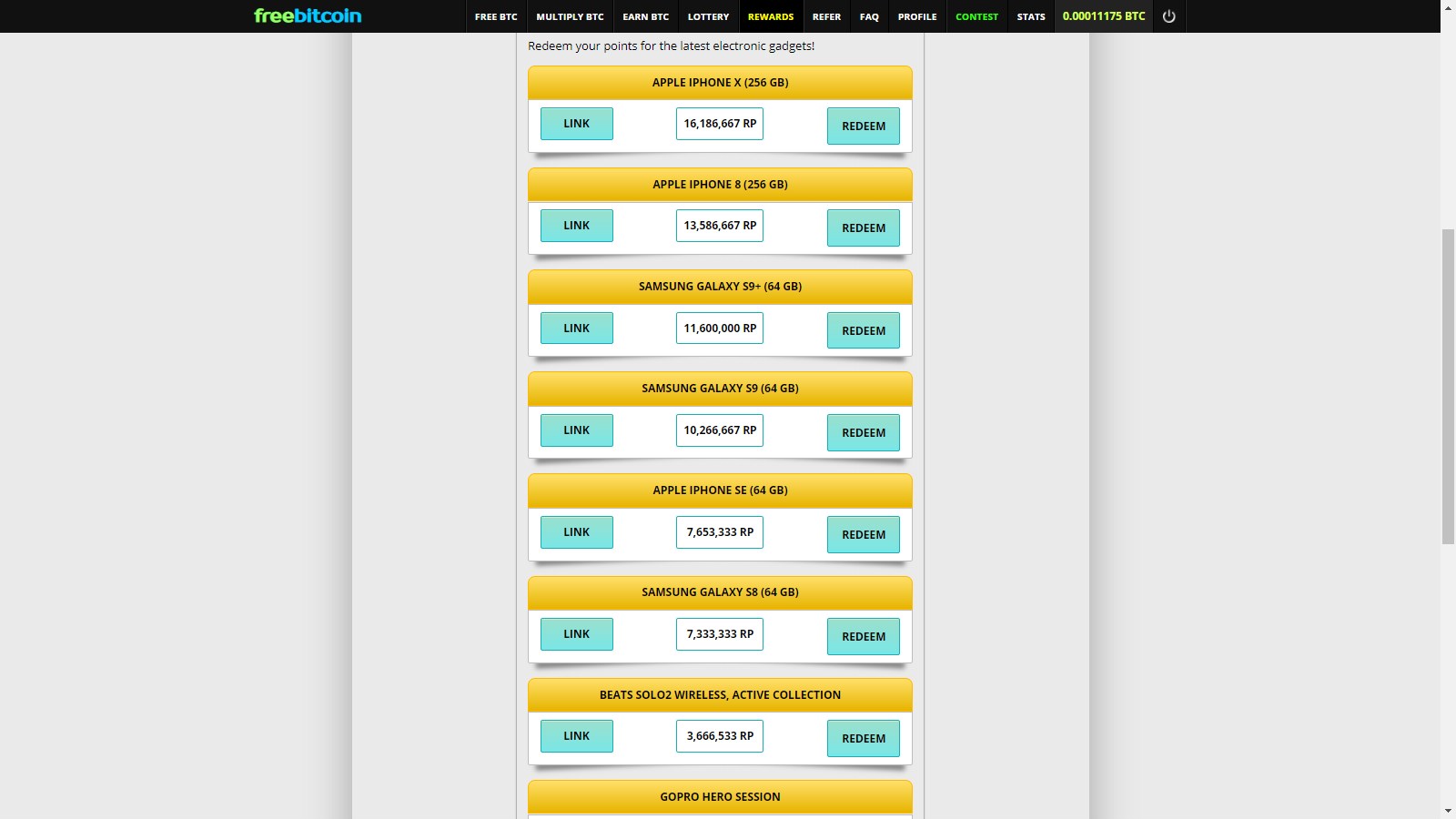Click the power logout icon
Viewport: 1456px width, 819px height.
tap(1169, 16)
